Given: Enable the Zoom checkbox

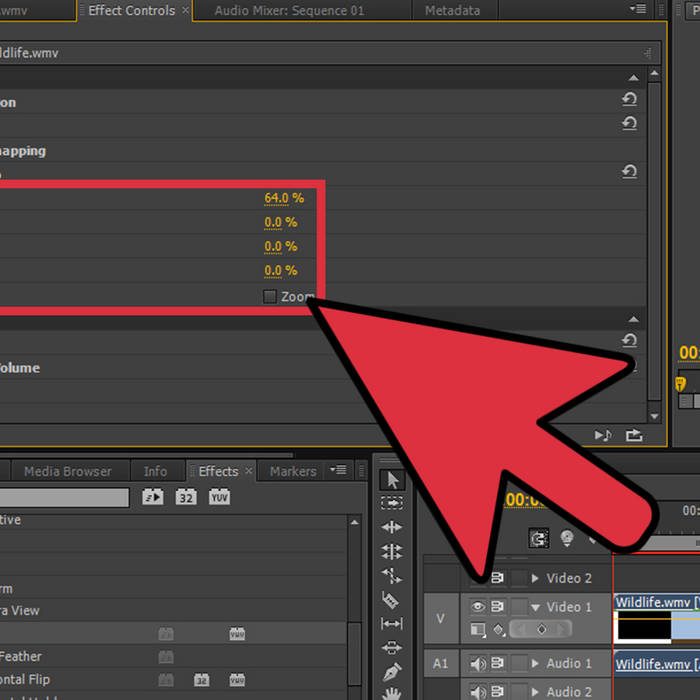Looking at the screenshot, I should click(x=269, y=296).
